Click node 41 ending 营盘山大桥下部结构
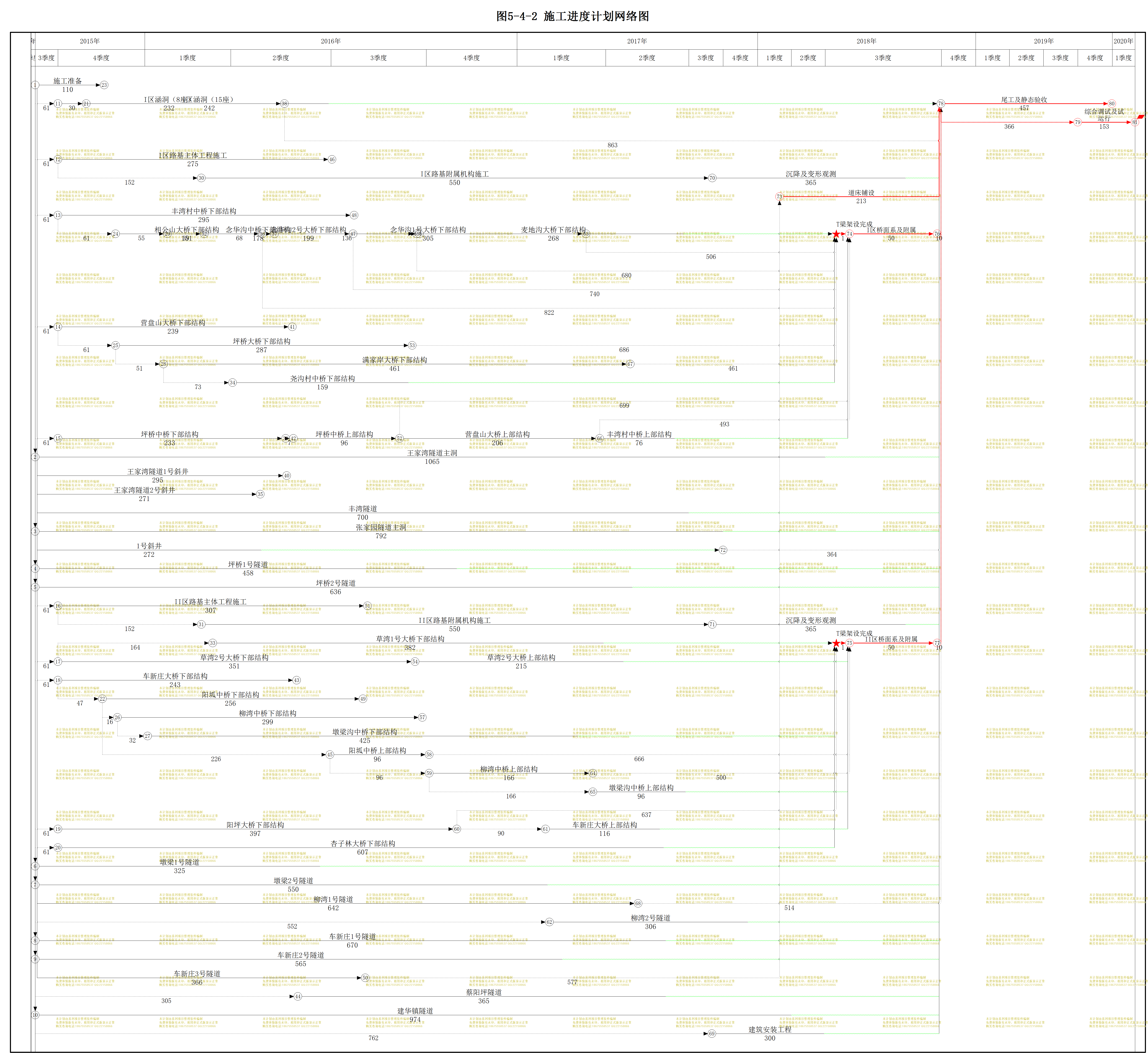The width and height of the screenshot is (1148, 1053). (292, 327)
